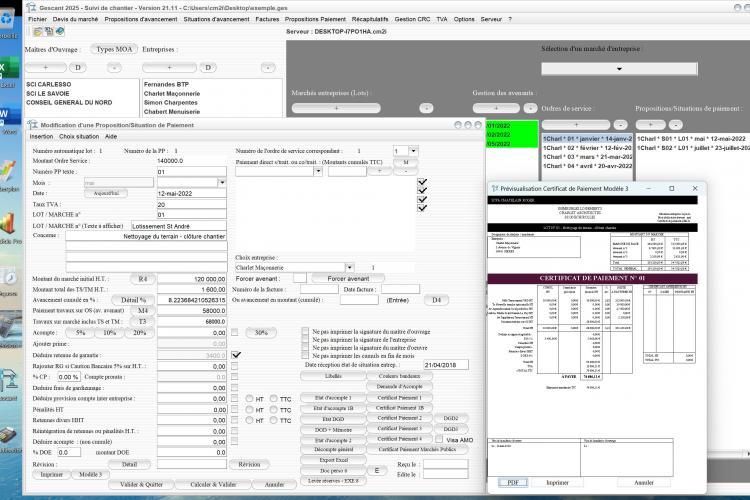Click Aujourd'hui date button

[106, 193]
